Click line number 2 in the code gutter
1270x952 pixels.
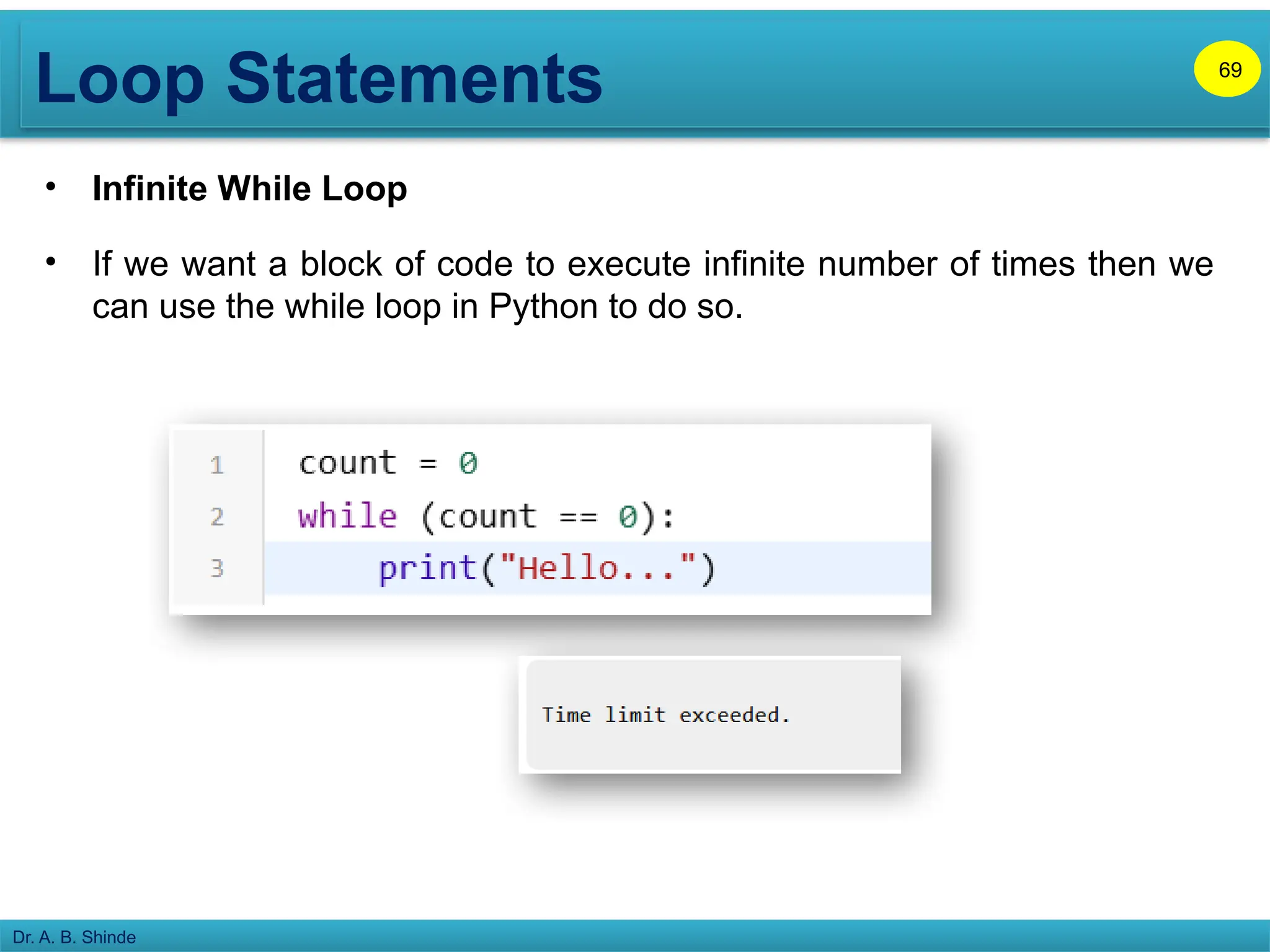pos(216,516)
